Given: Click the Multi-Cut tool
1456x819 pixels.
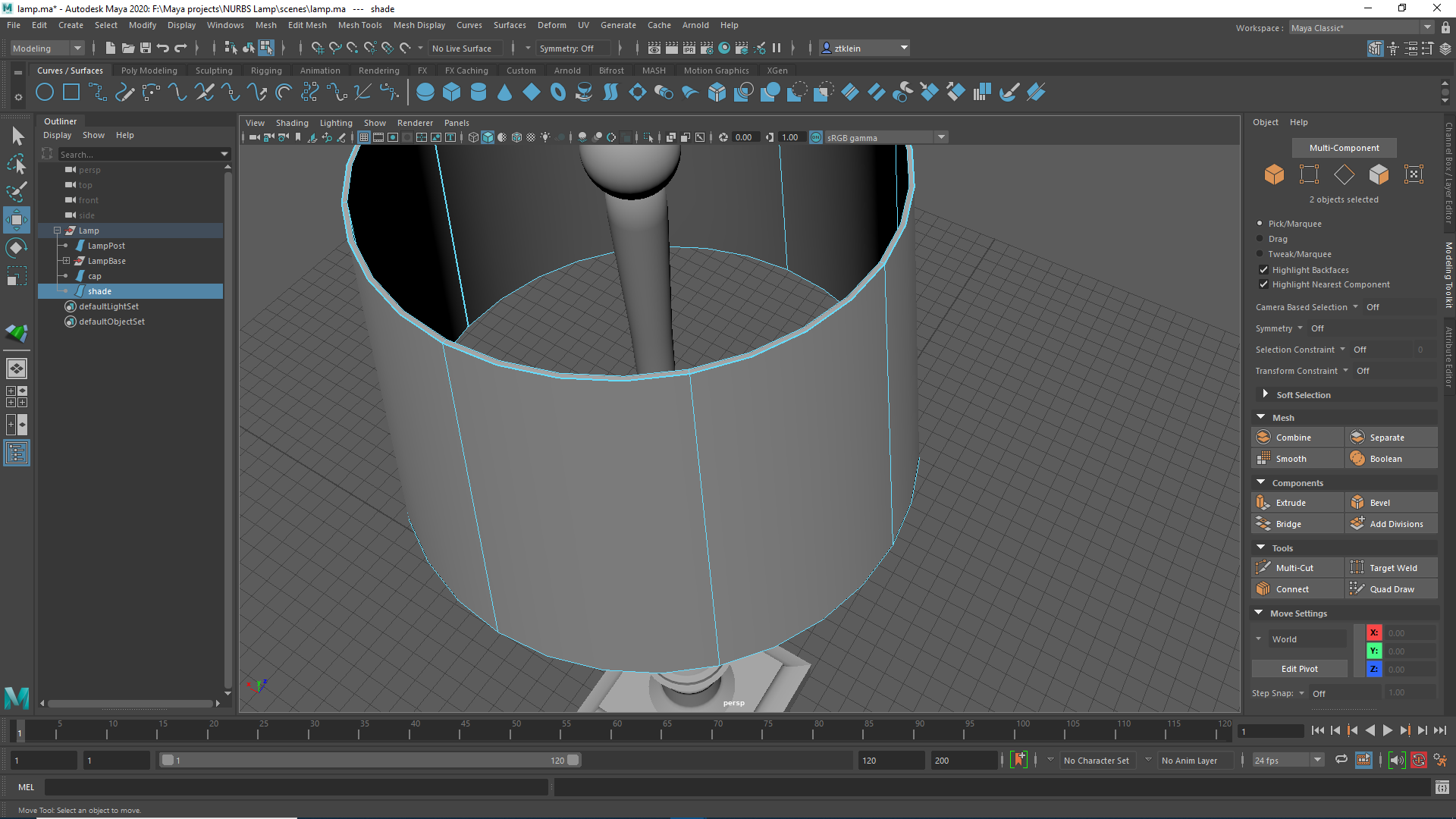Looking at the screenshot, I should click(x=1294, y=568).
